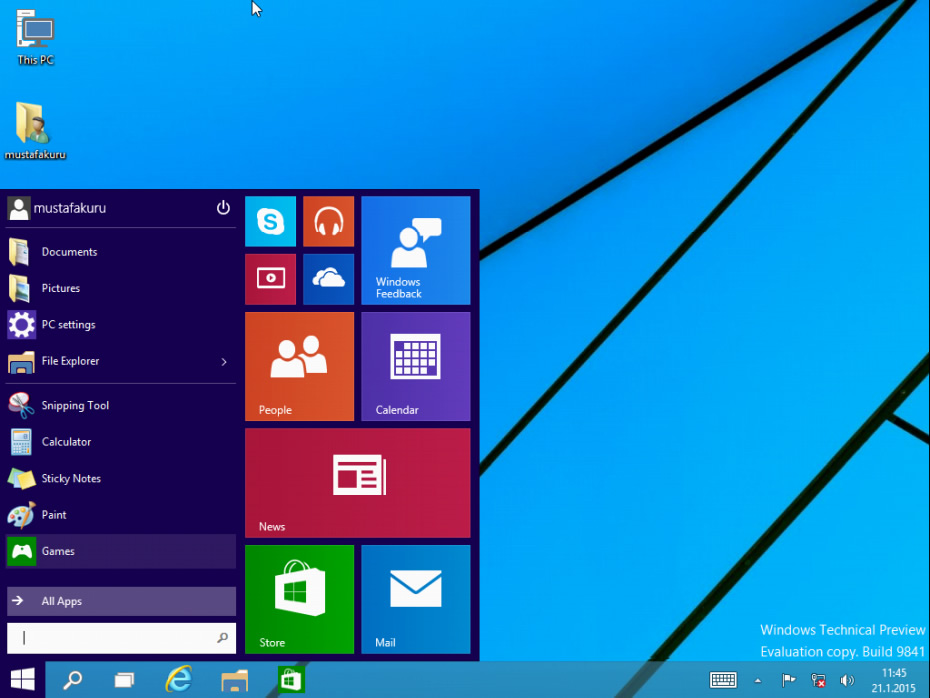Viewport: 930px width, 698px height.
Task: Open File Explorer from the taskbar
Action: (234, 680)
